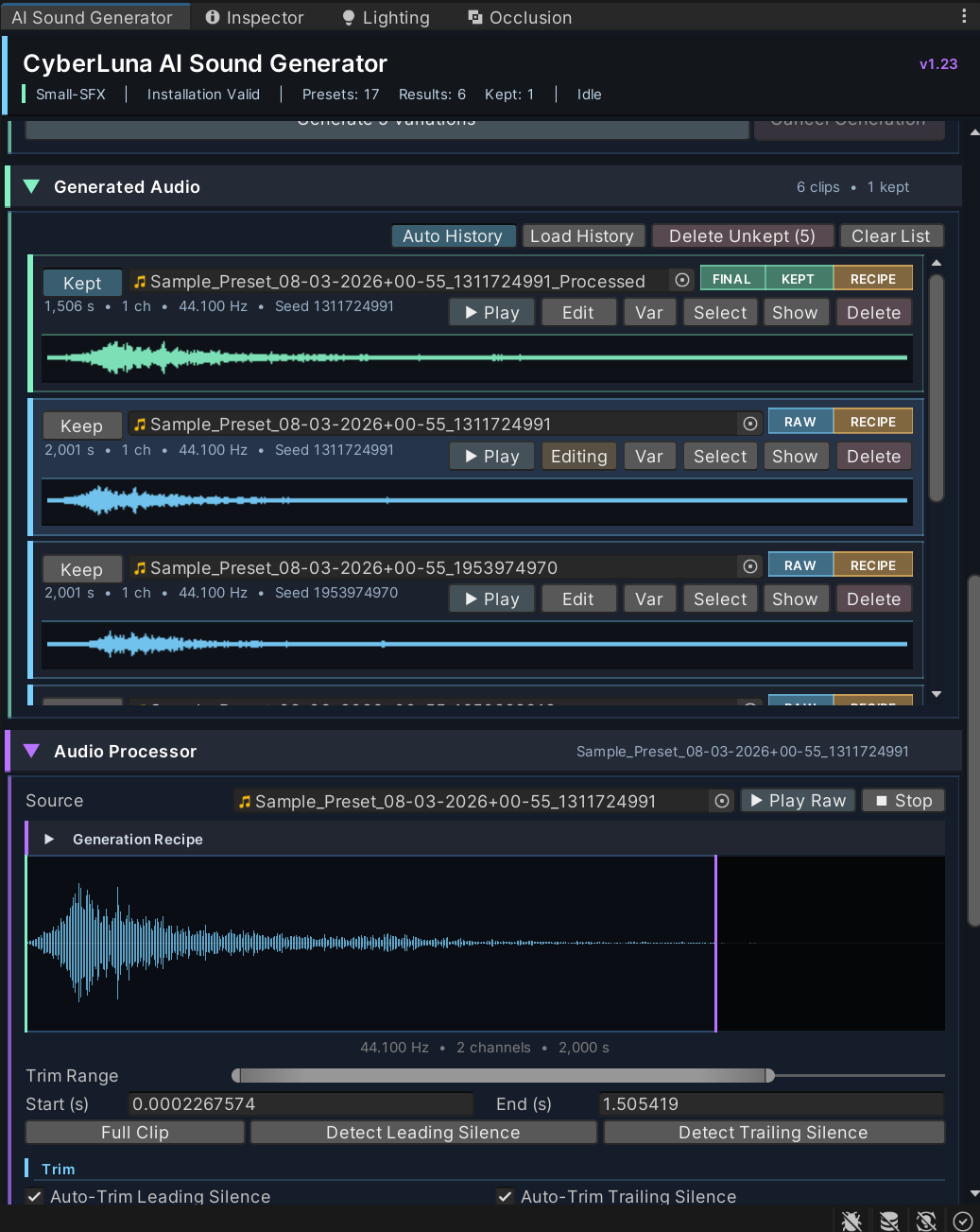Viewport: 980px width, 1232px height.
Task: Click audio clip icon in Source field
Action: coord(245,801)
